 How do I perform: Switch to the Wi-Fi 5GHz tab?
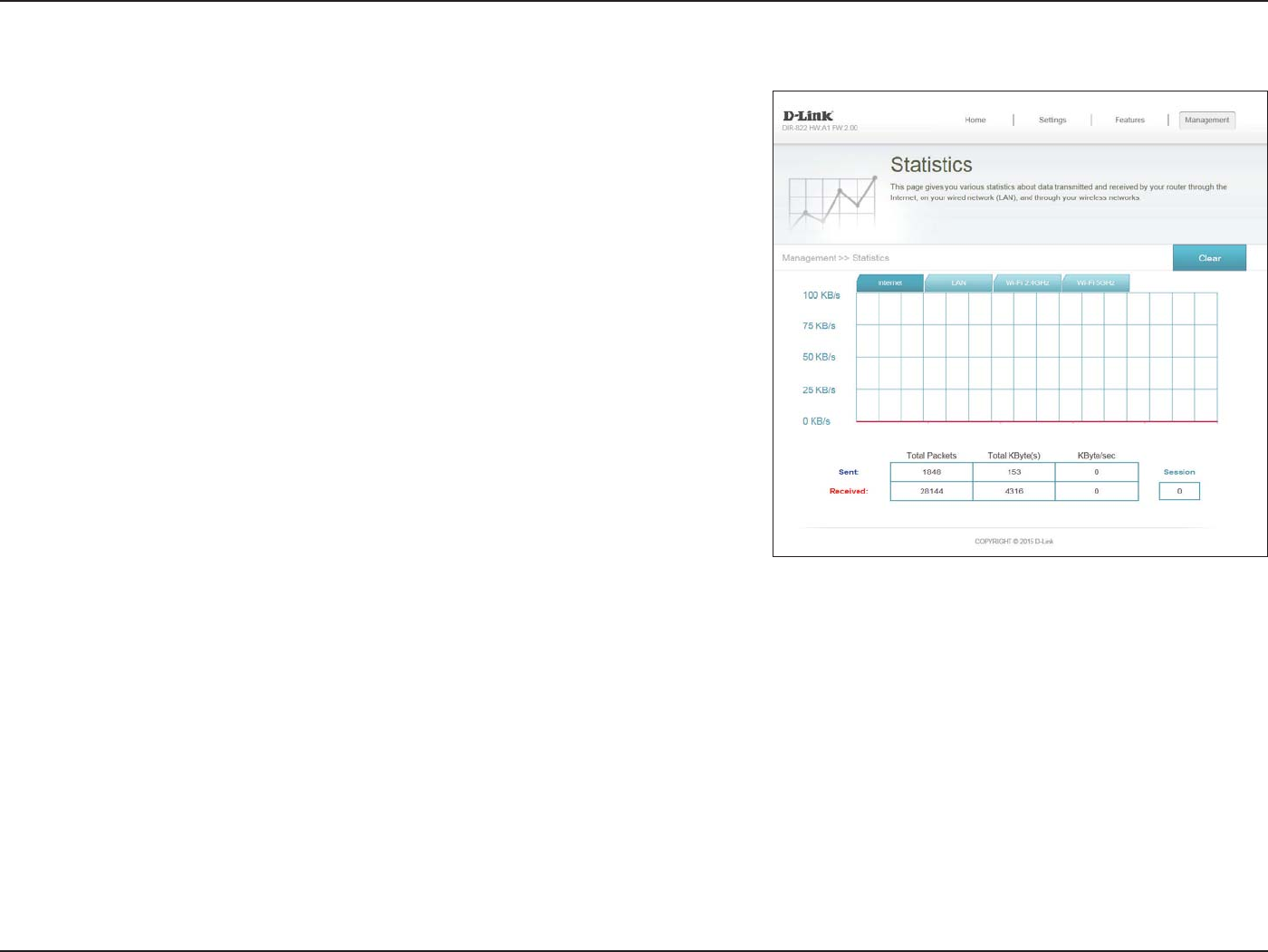pyautogui.click(x=1096, y=283)
